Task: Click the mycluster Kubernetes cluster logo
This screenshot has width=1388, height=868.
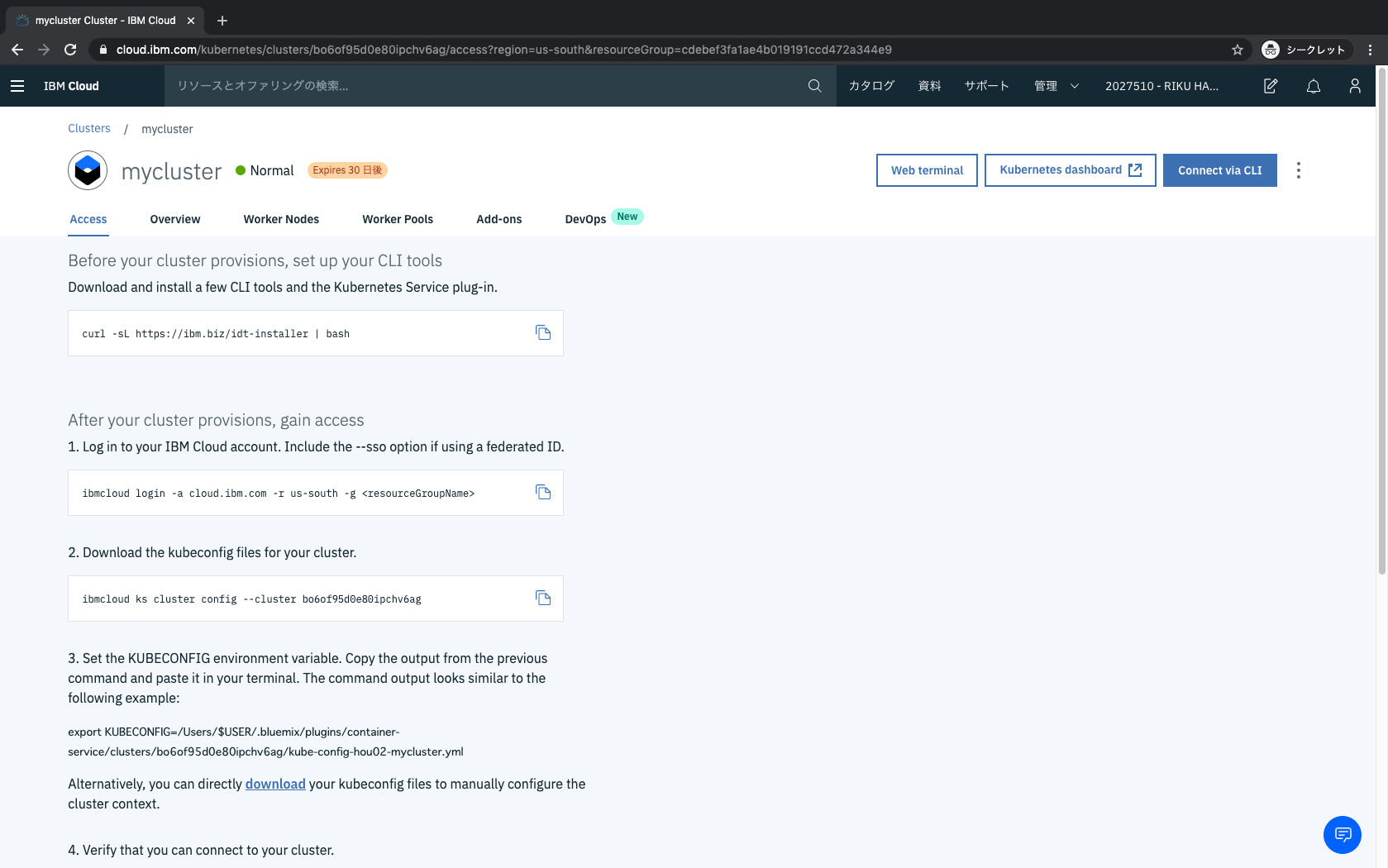Action: point(88,170)
